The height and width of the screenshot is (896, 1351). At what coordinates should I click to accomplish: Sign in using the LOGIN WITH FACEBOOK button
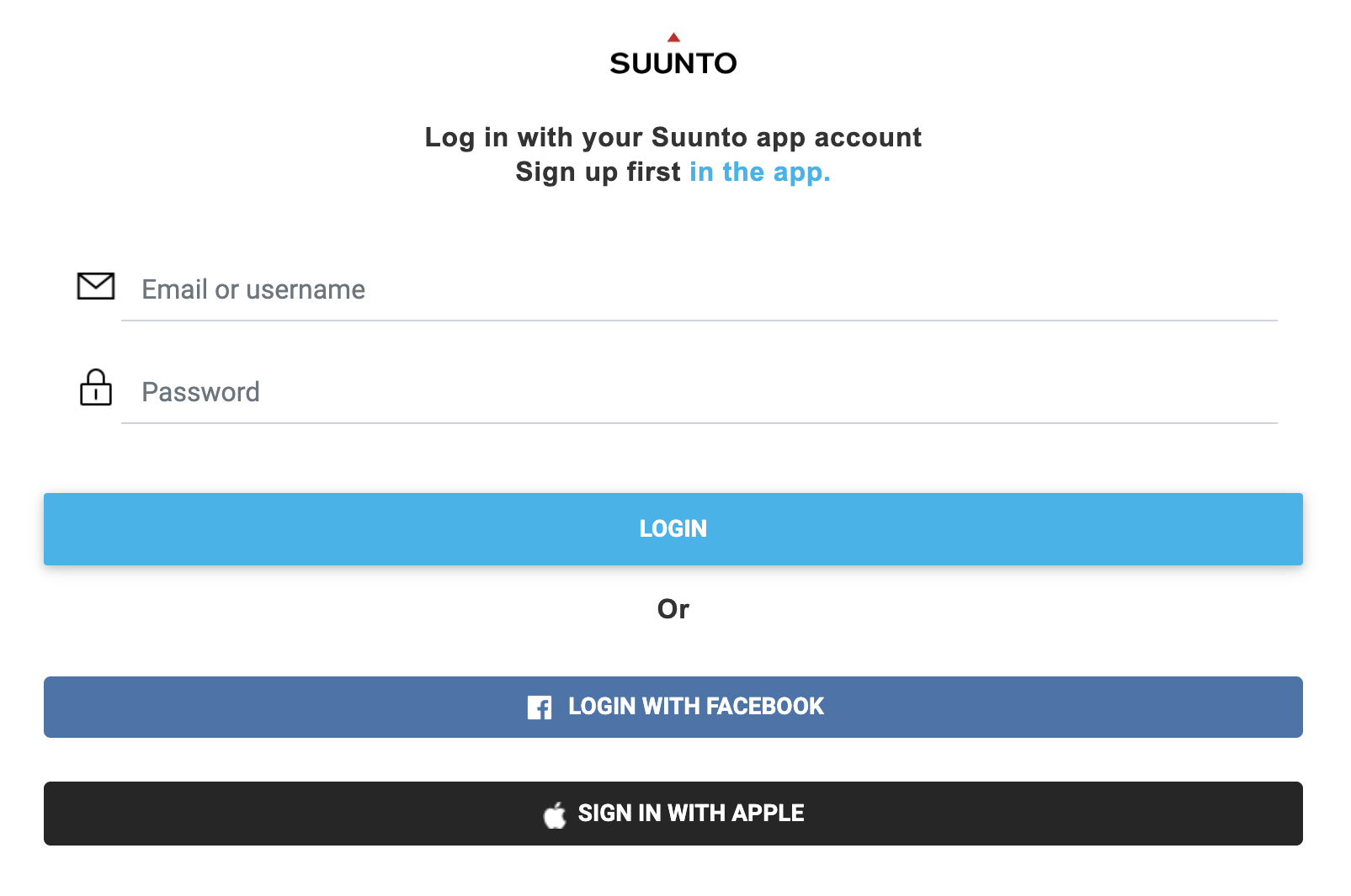673,707
